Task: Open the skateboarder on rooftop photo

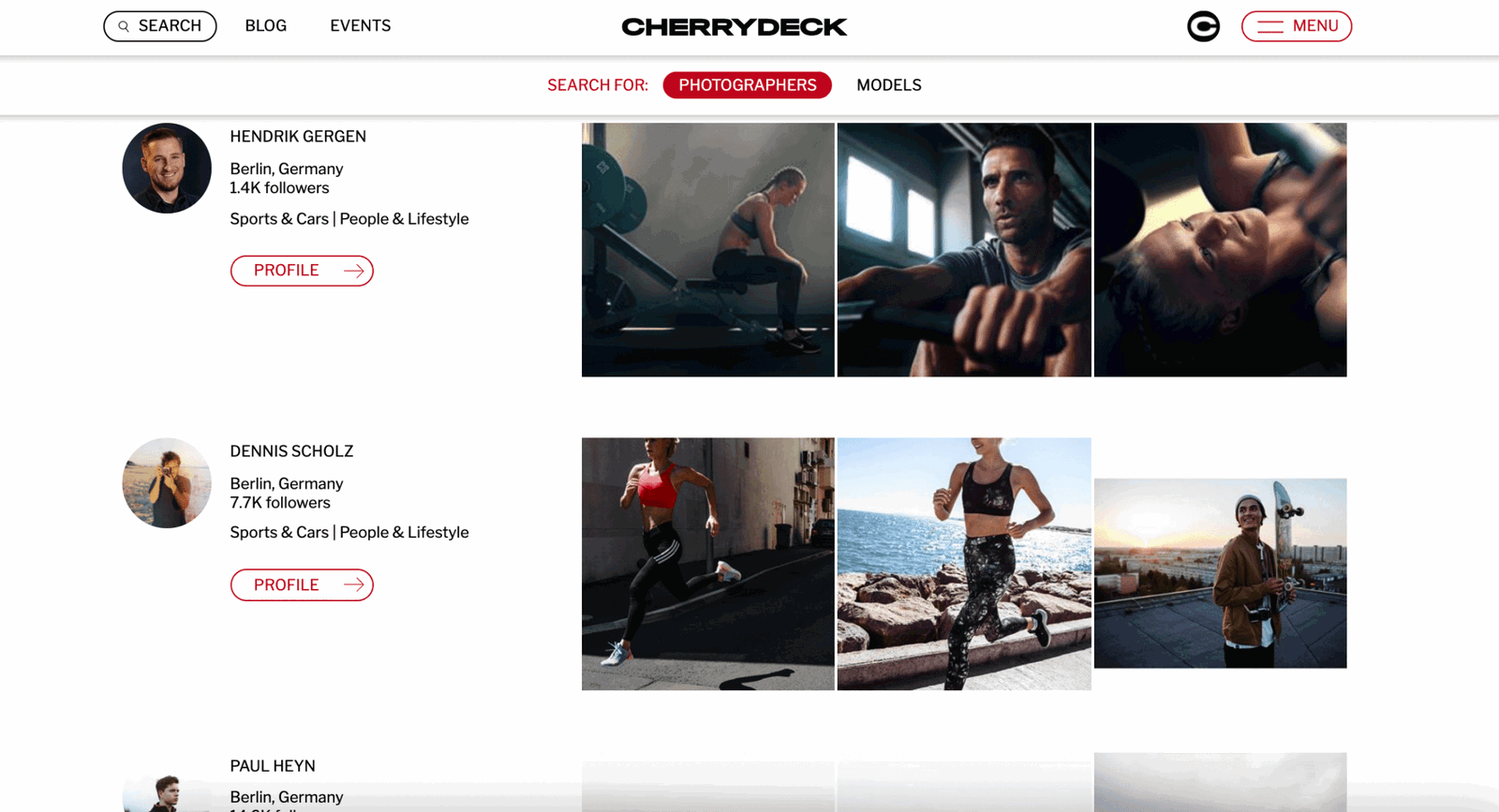Action: point(1220,573)
